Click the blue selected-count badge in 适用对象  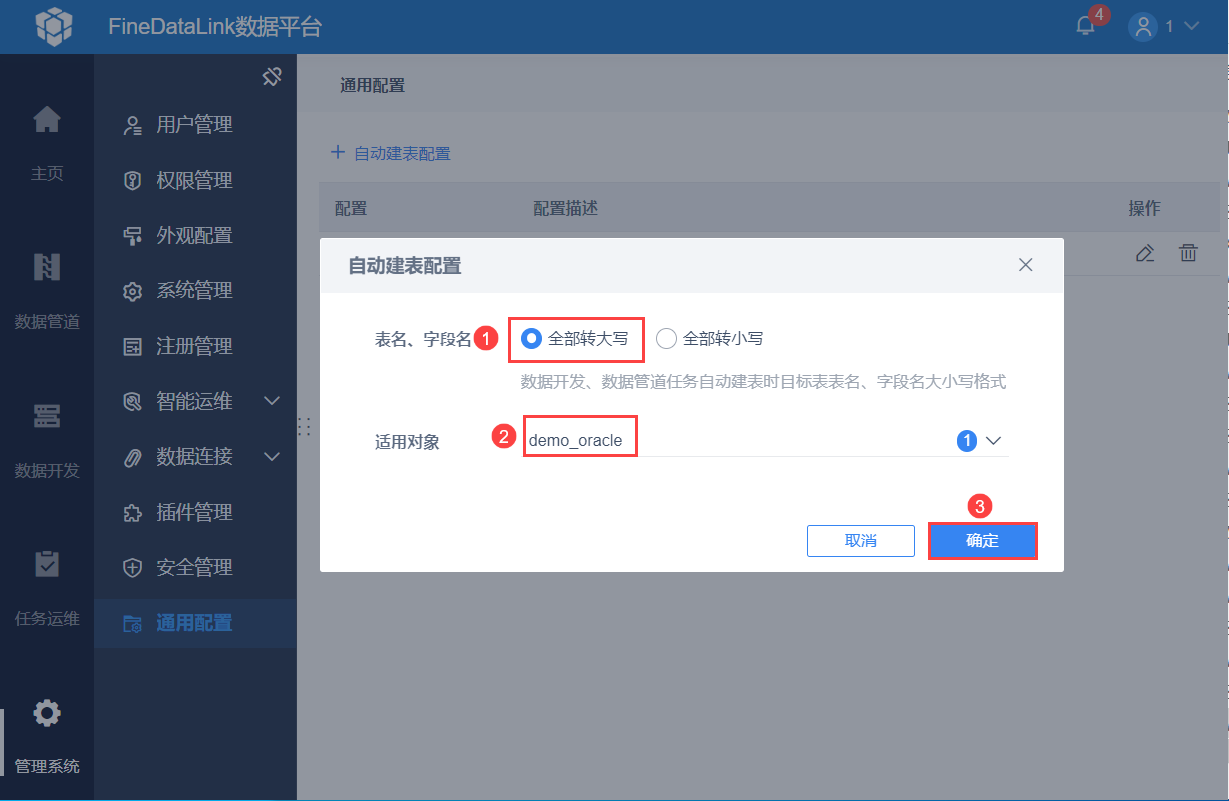967,440
